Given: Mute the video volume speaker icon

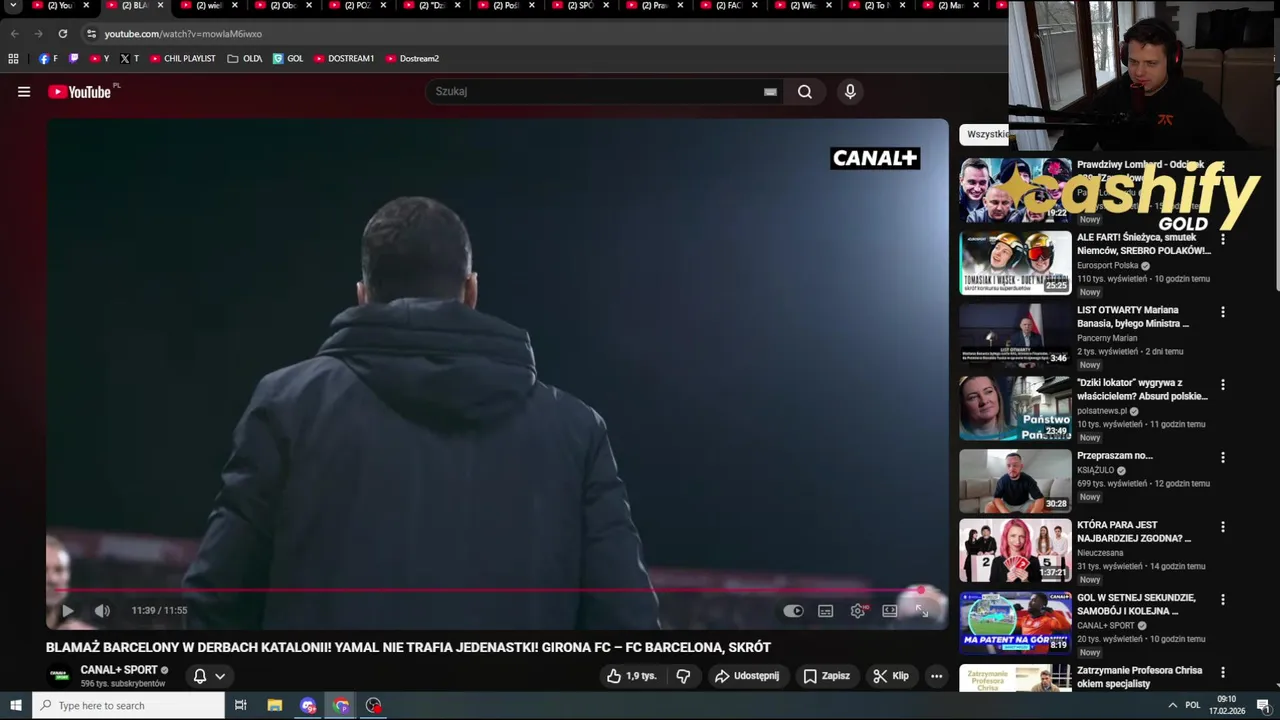Looking at the screenshot, I should coord(102,611).
